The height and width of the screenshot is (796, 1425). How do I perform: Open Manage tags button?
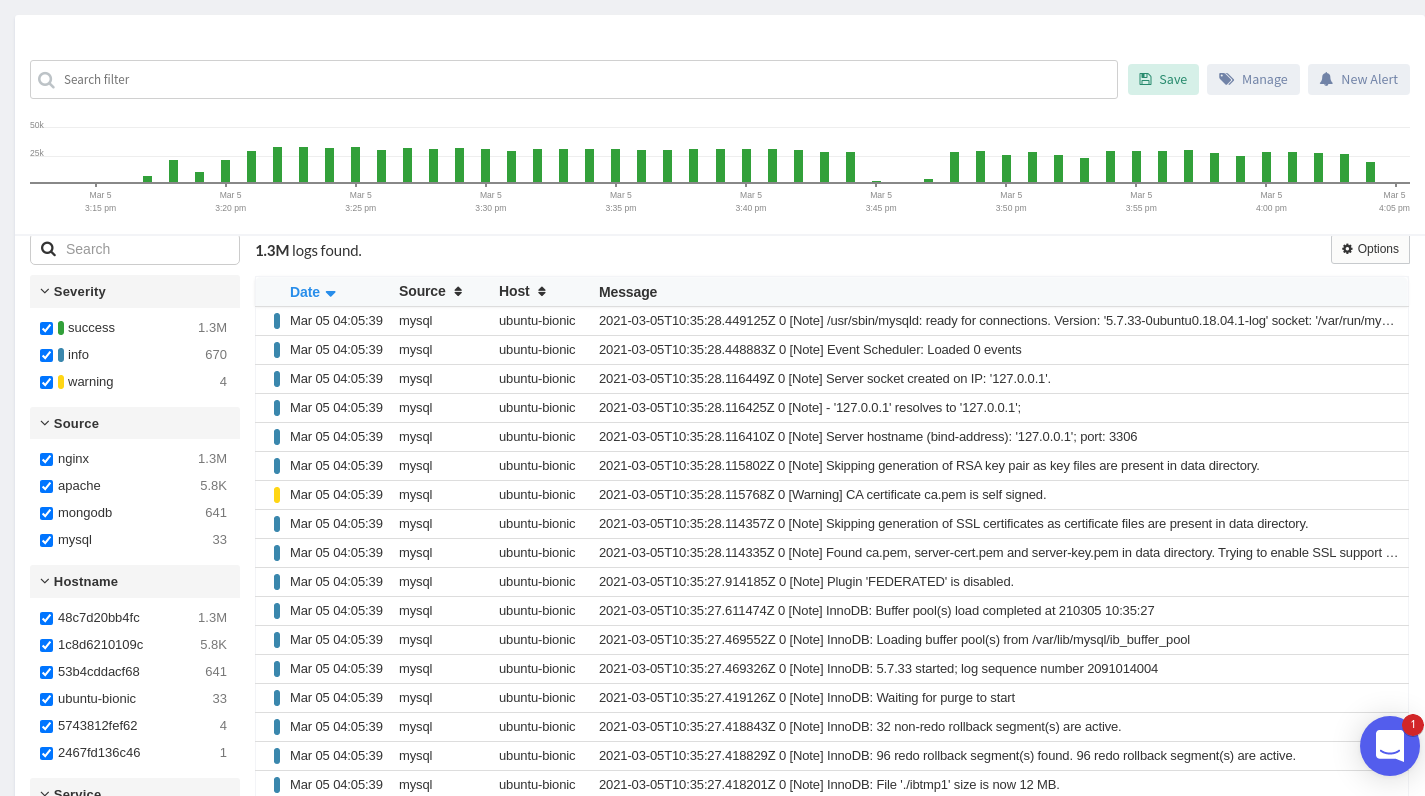pos(1253,80)
